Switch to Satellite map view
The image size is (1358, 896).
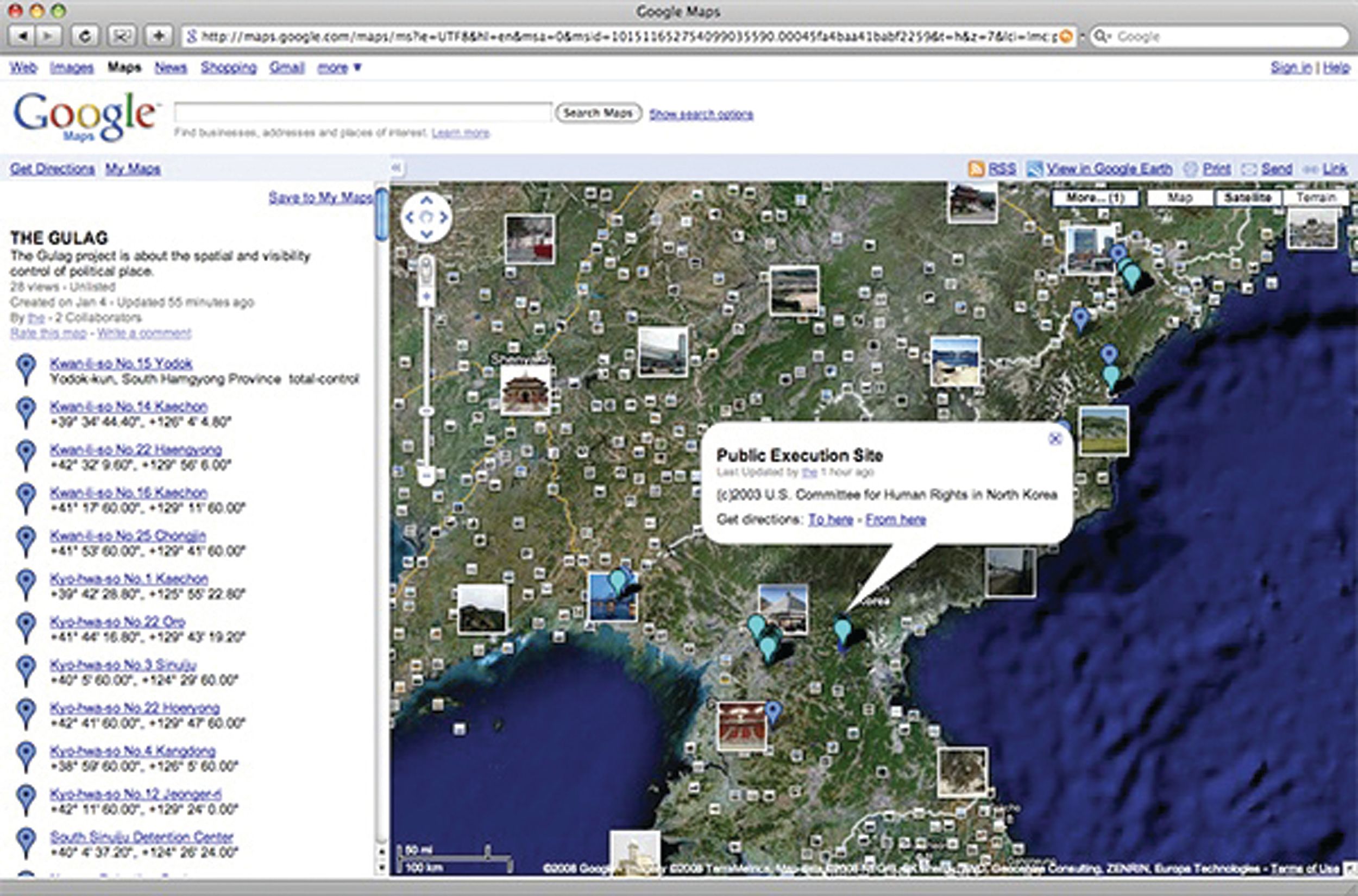1248,198
